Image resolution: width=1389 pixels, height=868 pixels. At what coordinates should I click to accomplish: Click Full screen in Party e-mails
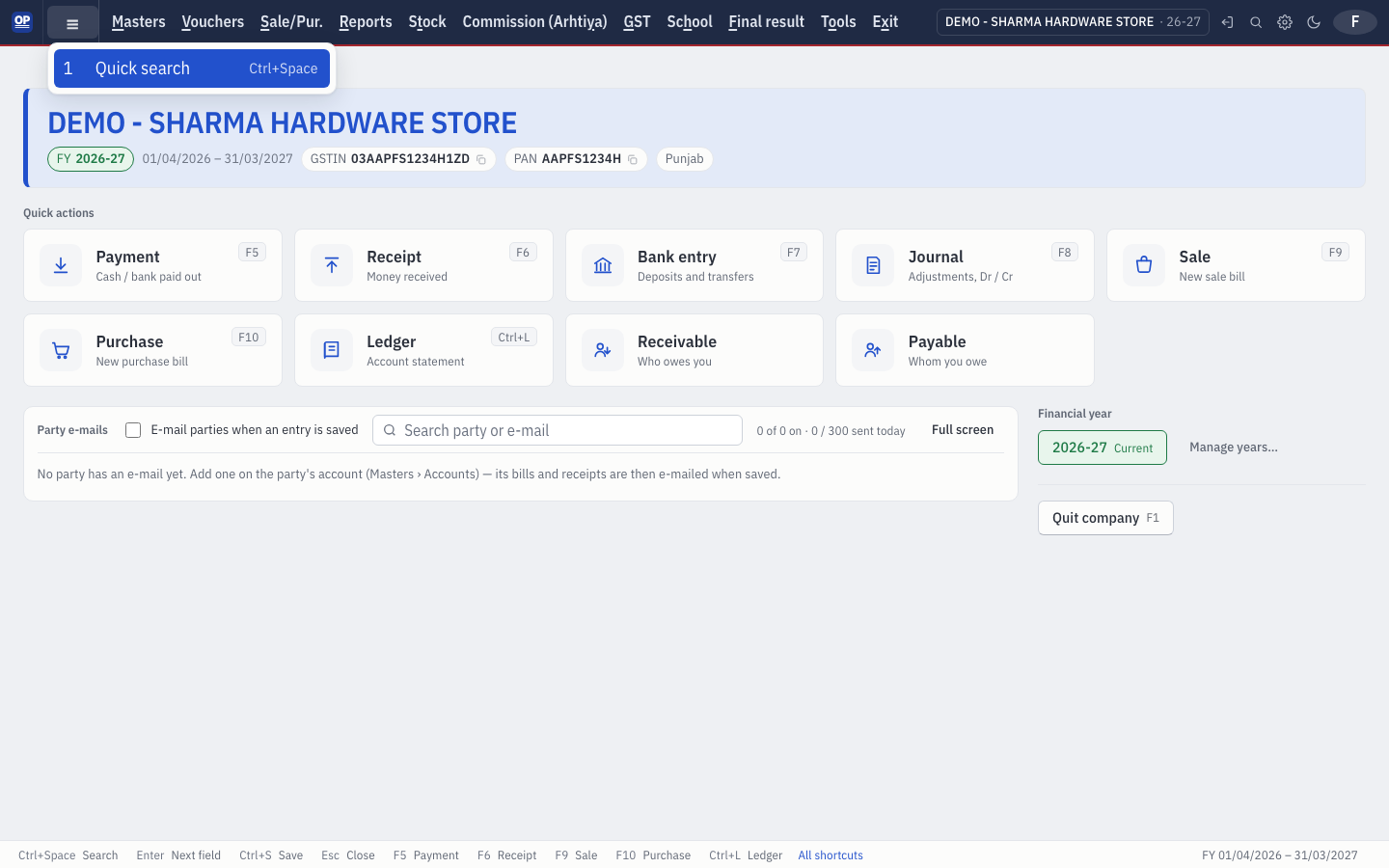pos(963,430)
